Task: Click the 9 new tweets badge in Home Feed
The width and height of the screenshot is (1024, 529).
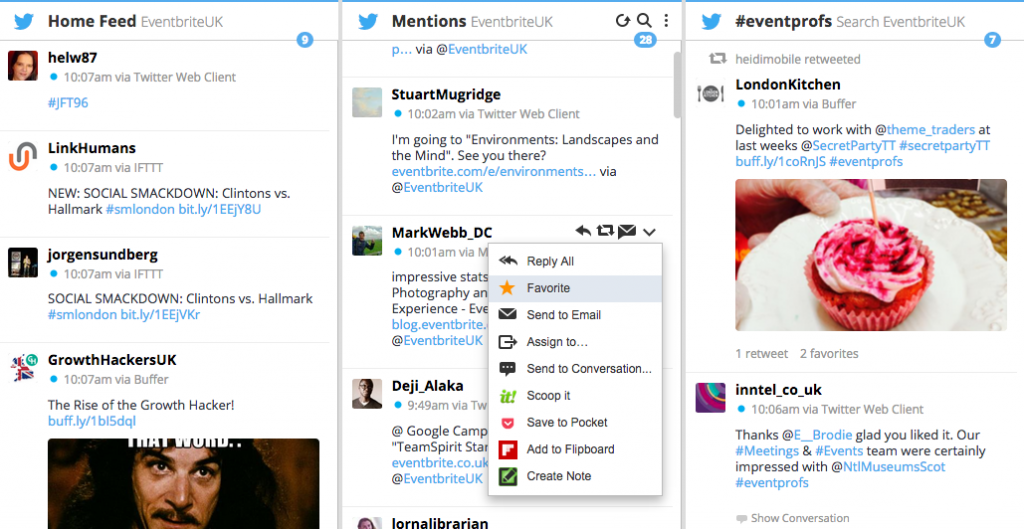Action: click(304, 40)
